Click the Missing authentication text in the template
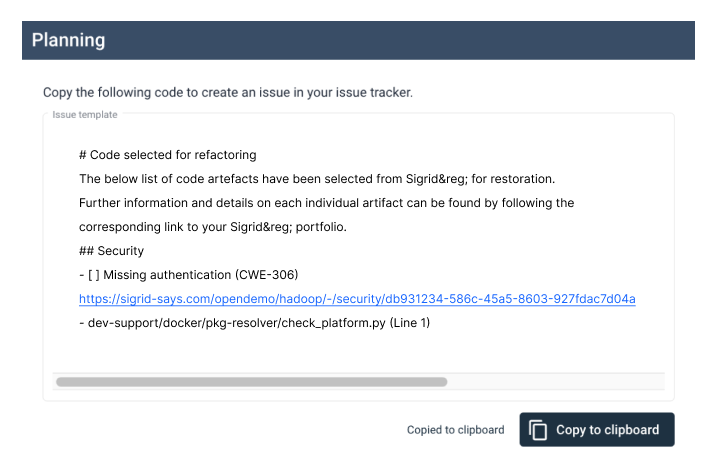Screen dimensions: 716x474 [x=167, y=275]
